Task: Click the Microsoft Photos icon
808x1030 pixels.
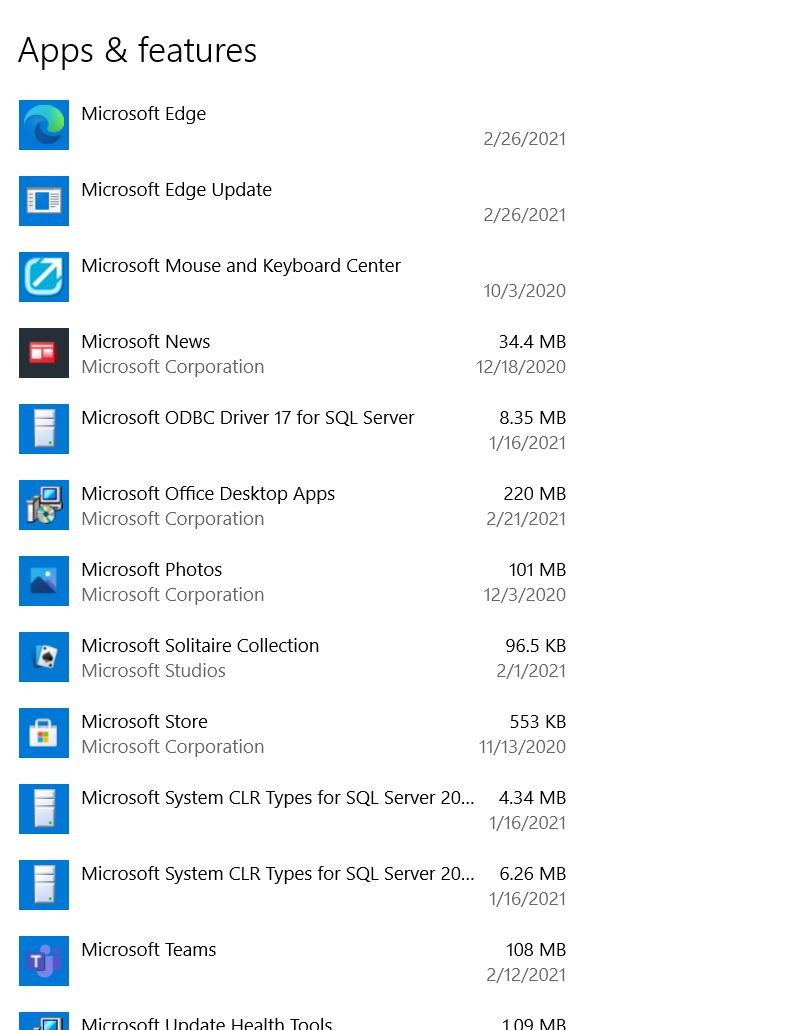Action: 43,581
